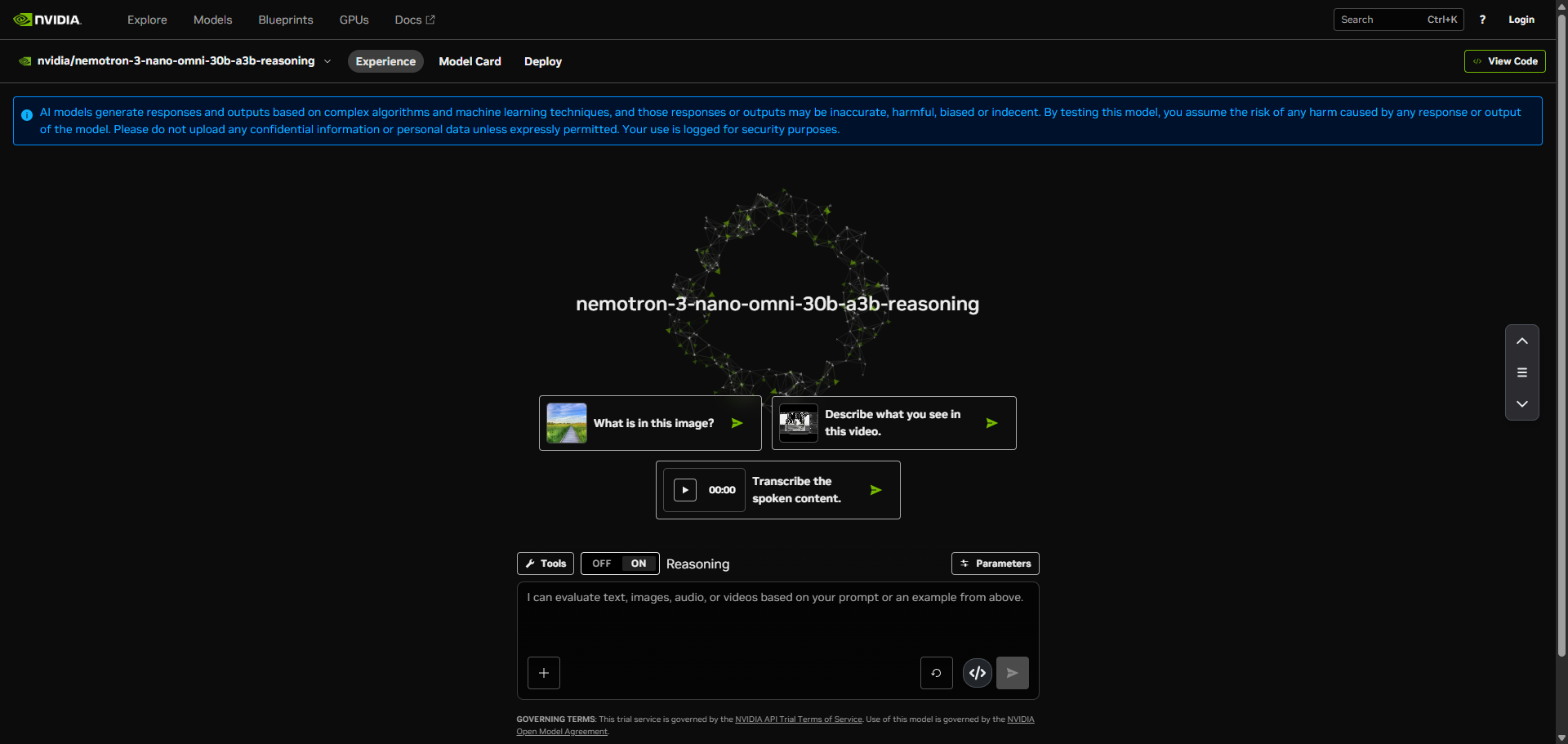Image resolution: width=1568 pixels, height=744 pixels.
Task: Click the list menu icon on right panel
Action: [1522, 372]
